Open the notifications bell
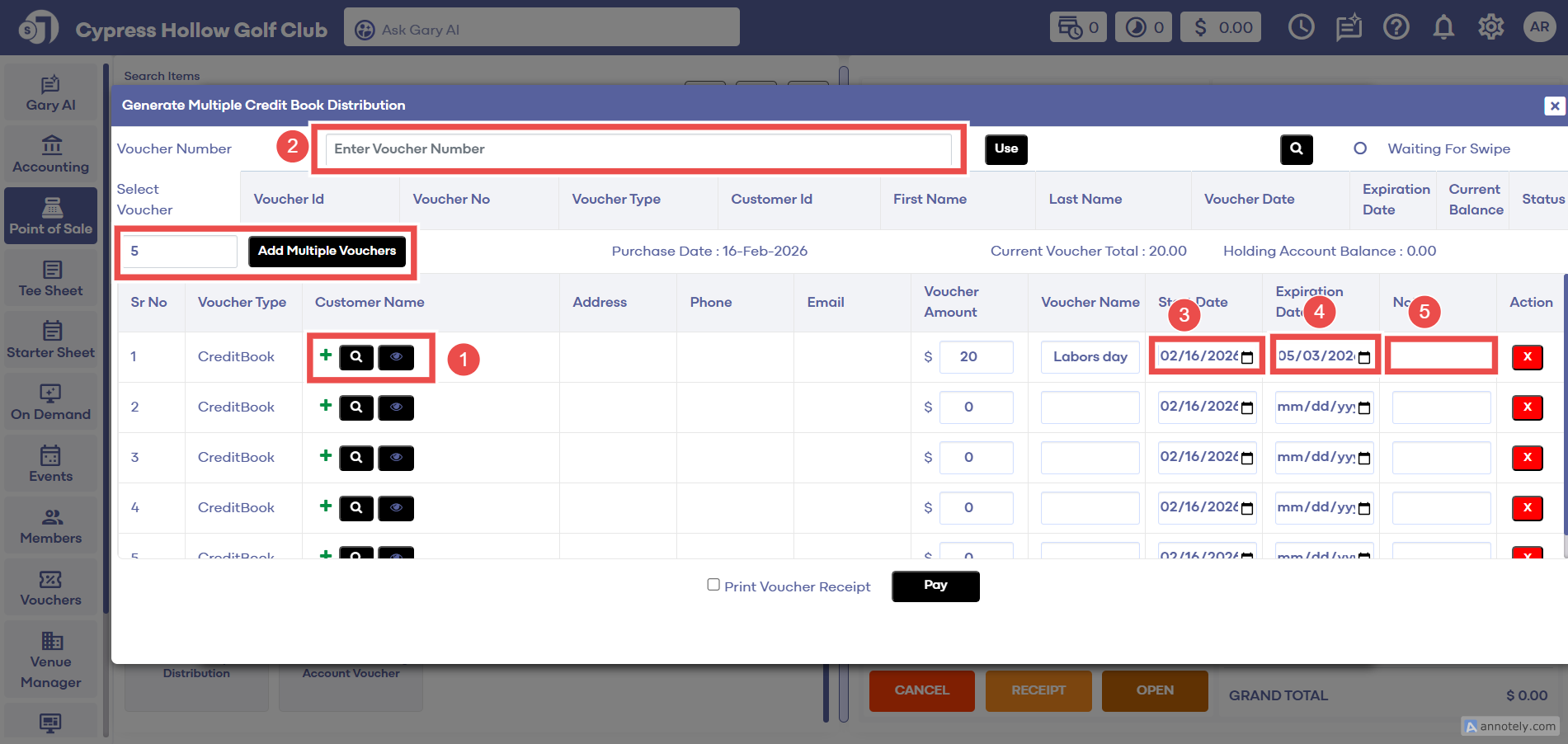 (1443, 28)
